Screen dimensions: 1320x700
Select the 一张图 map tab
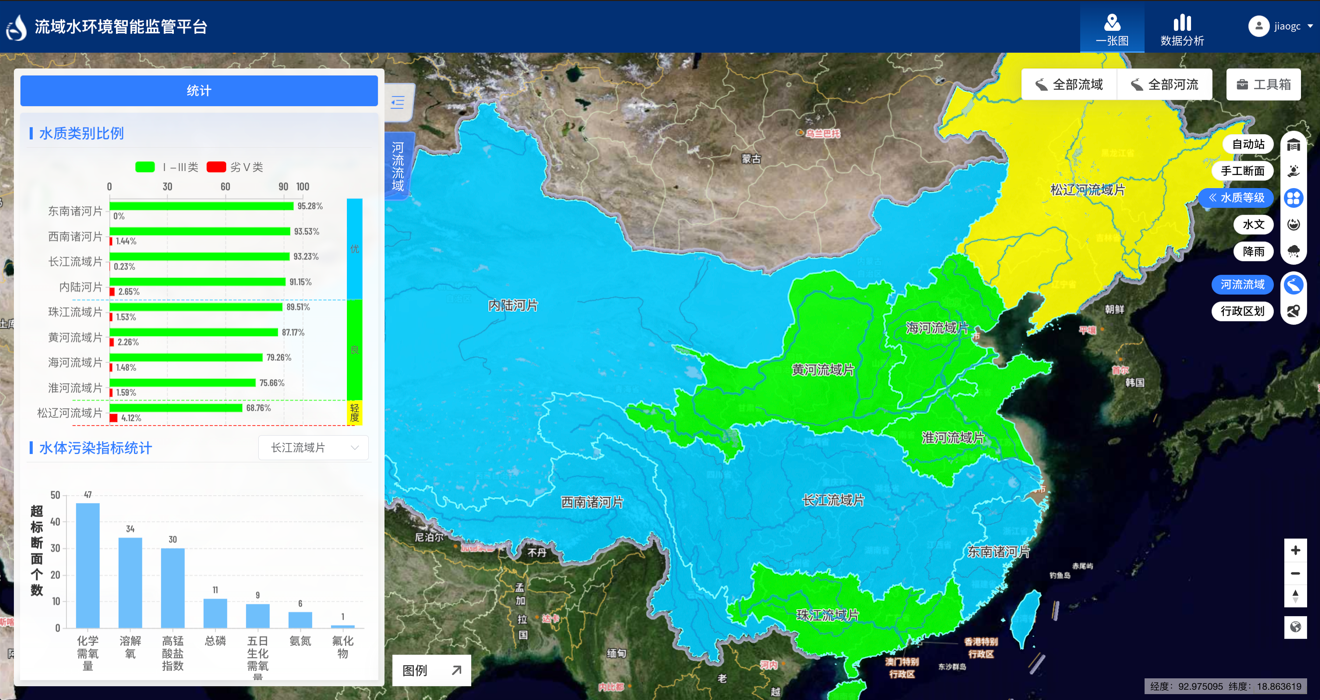click(x=1112, y=29)
